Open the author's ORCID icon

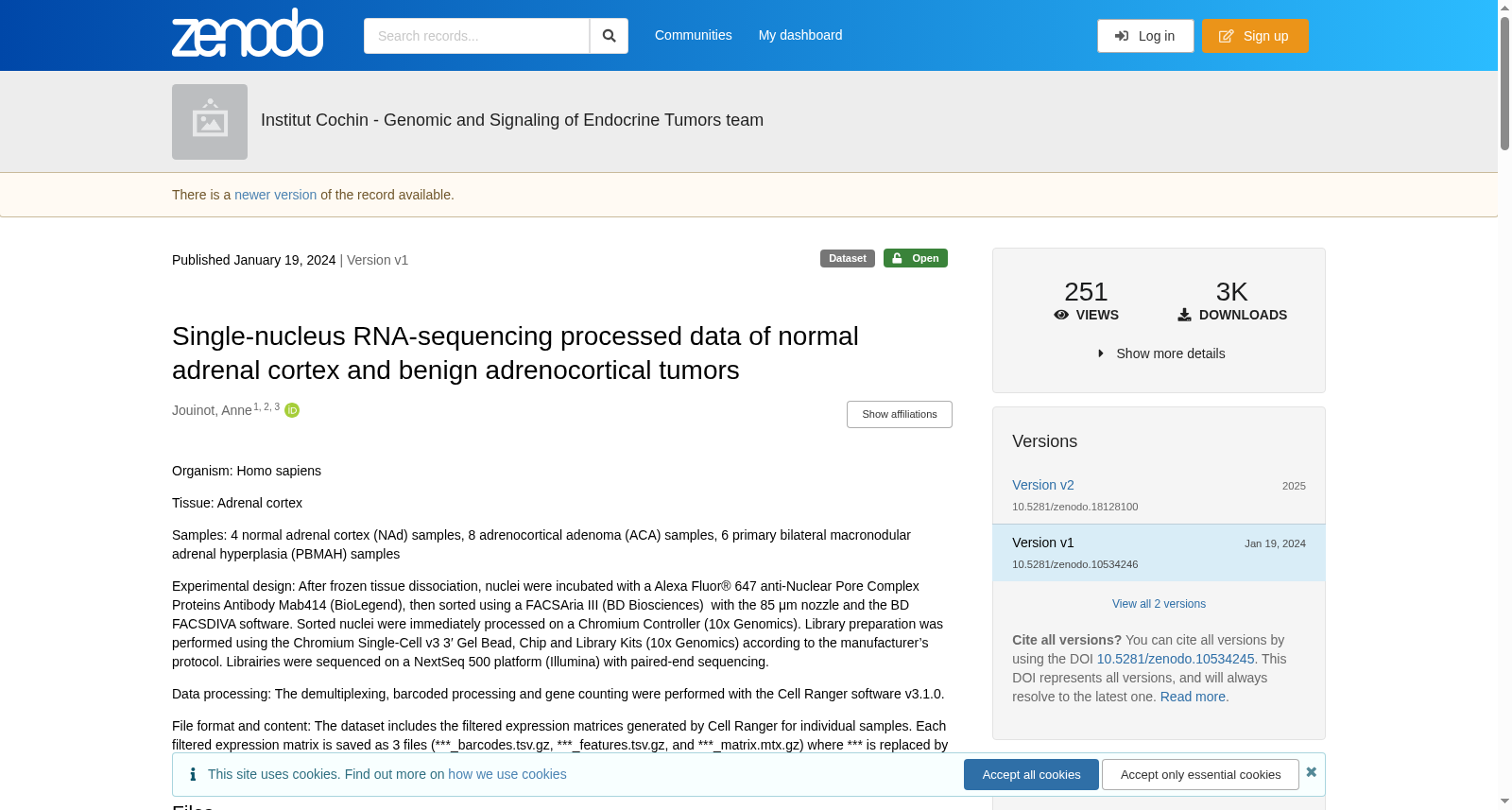pyautogui.click(x=292, y=410)
